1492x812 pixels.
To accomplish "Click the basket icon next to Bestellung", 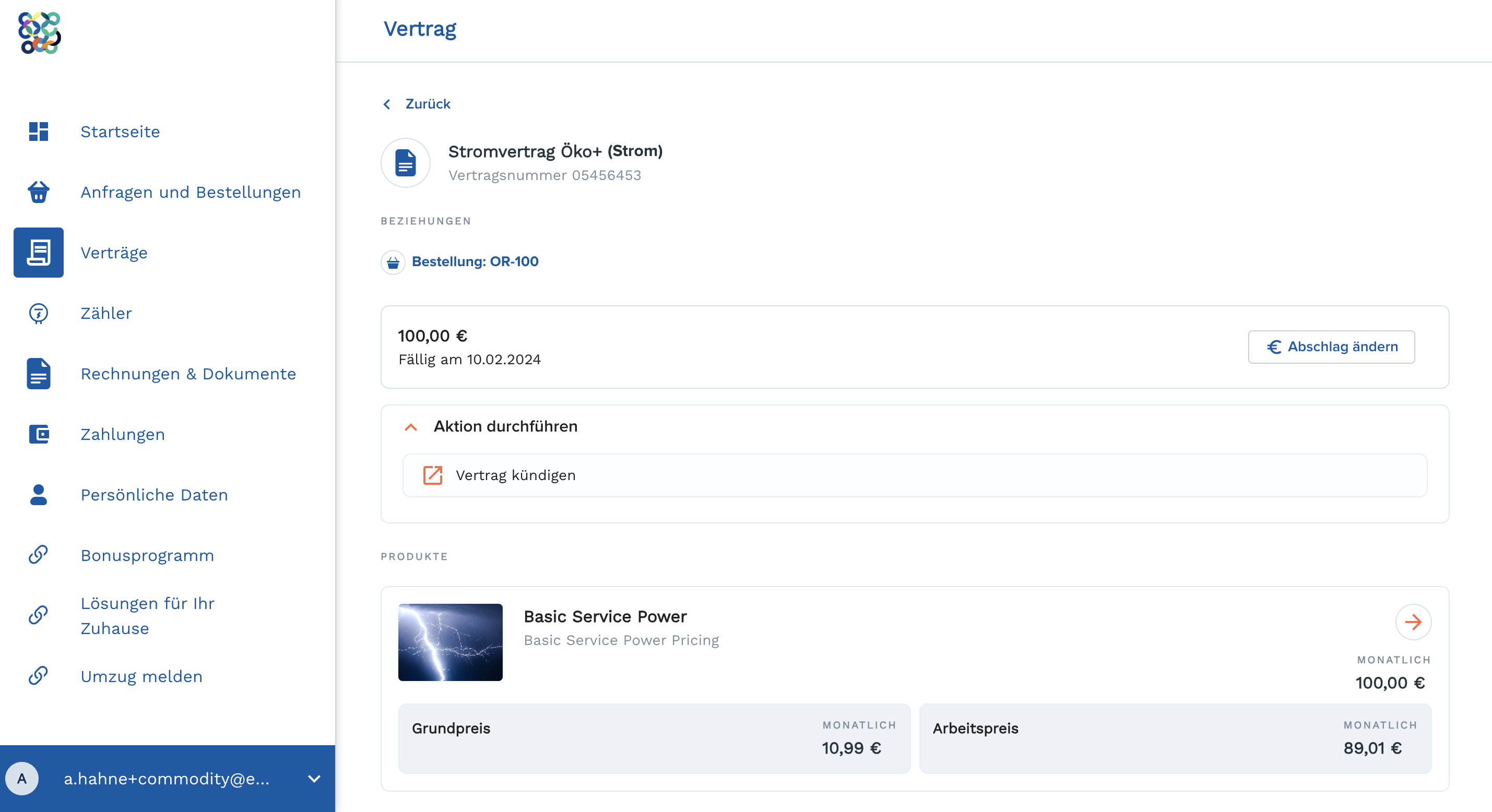I will (x=393, y=262).
